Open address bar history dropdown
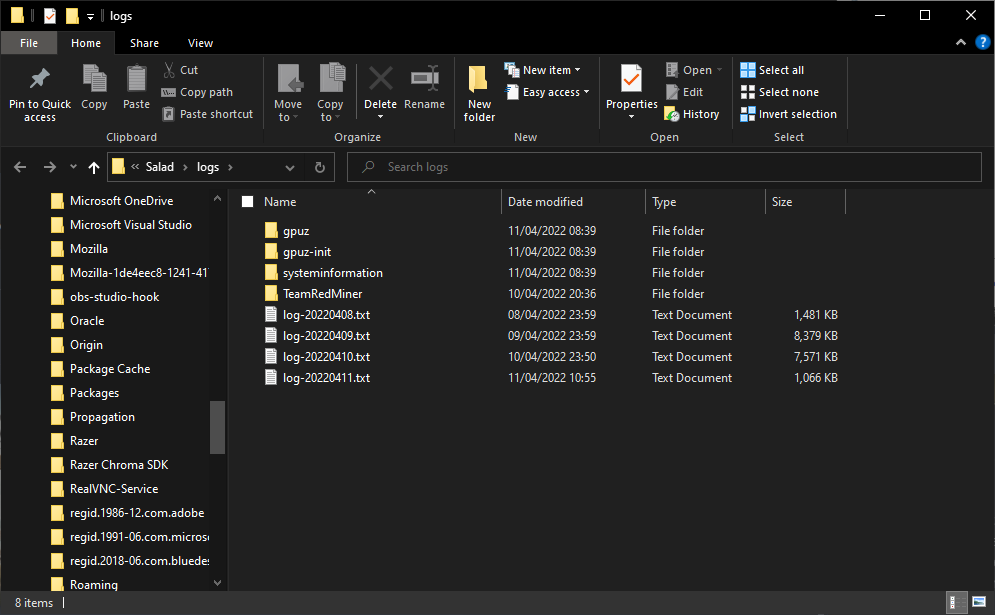 pyautogui.click(x=289, y=168)
